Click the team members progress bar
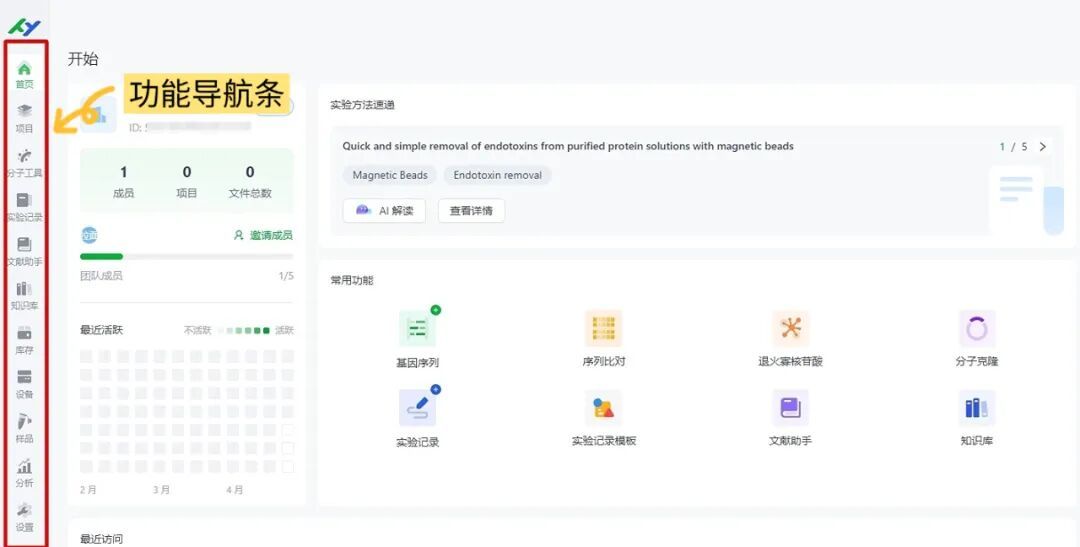Screen dimensions: 1080x547 click(186, 257)
